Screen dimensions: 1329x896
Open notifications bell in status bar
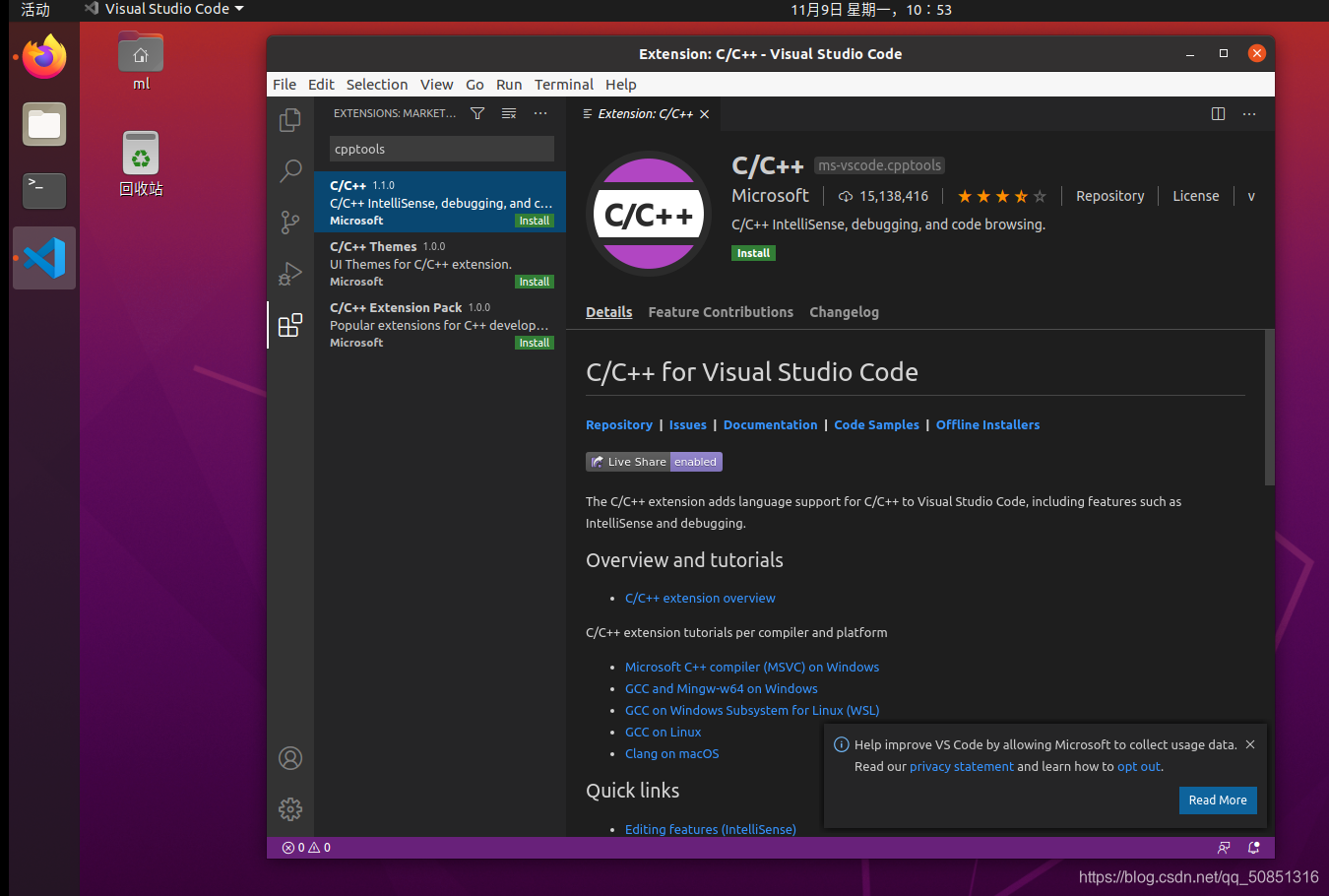click(1254, 848)
